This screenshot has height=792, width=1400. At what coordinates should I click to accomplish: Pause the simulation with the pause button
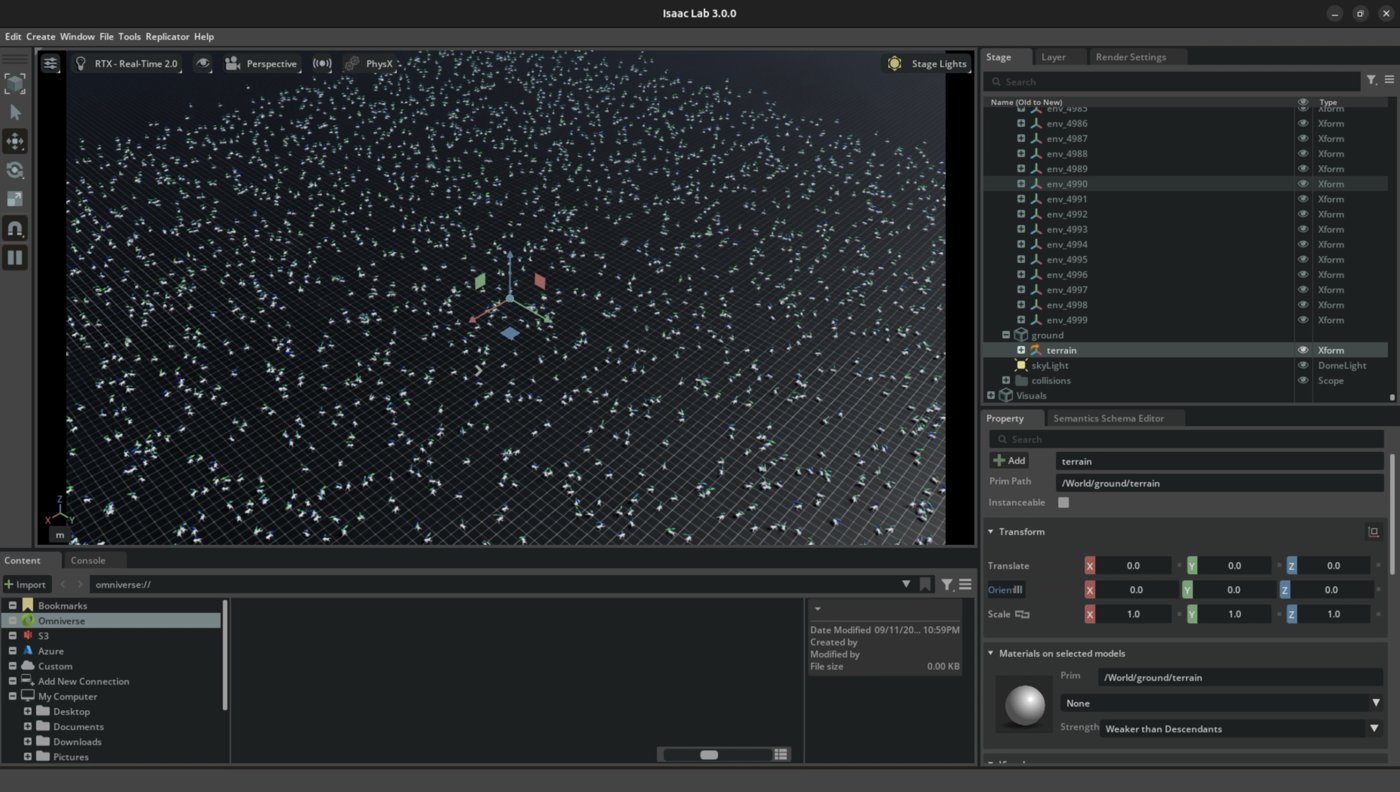click(15, 258)
